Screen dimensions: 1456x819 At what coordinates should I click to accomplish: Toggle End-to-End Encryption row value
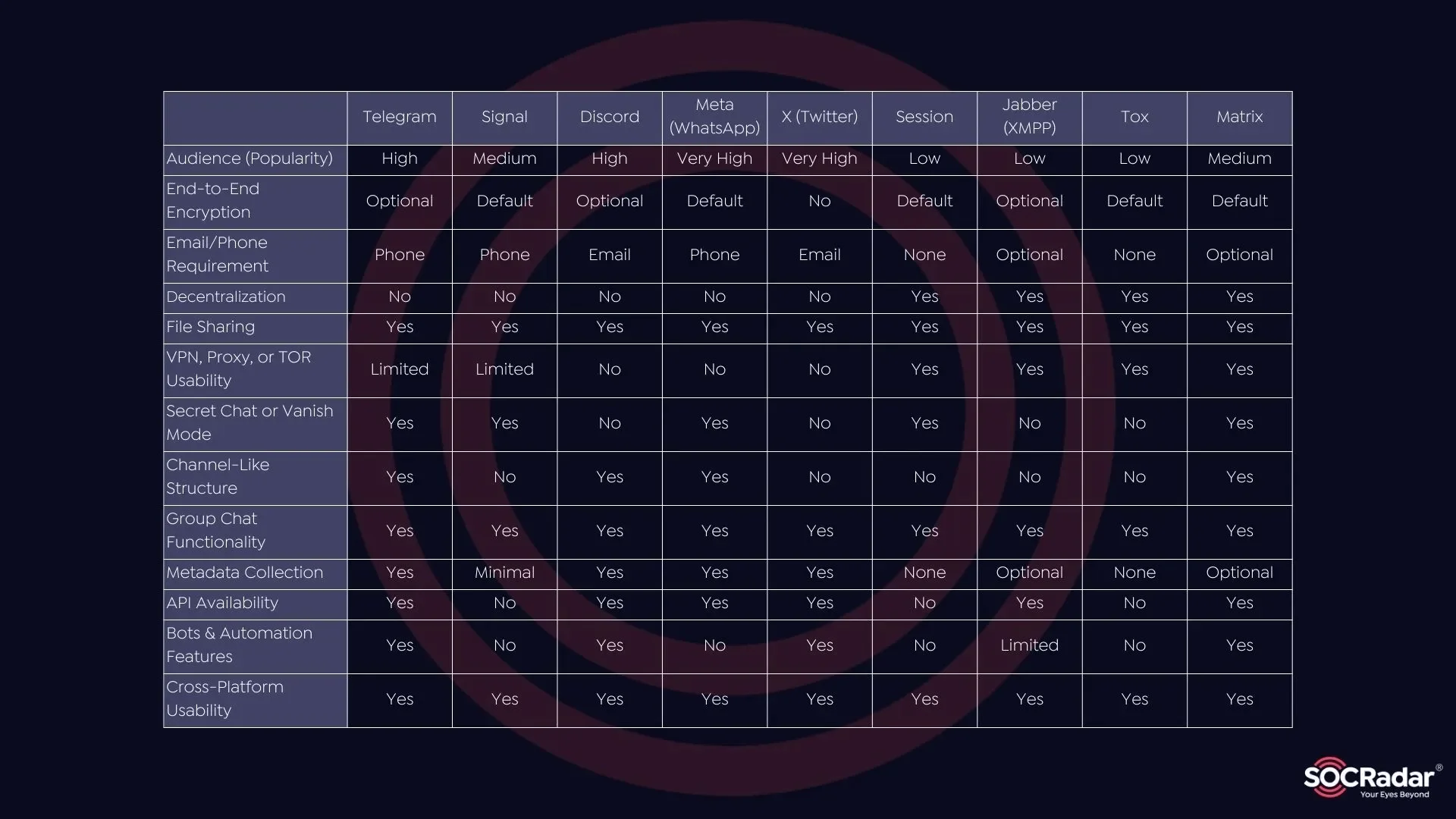399,200
